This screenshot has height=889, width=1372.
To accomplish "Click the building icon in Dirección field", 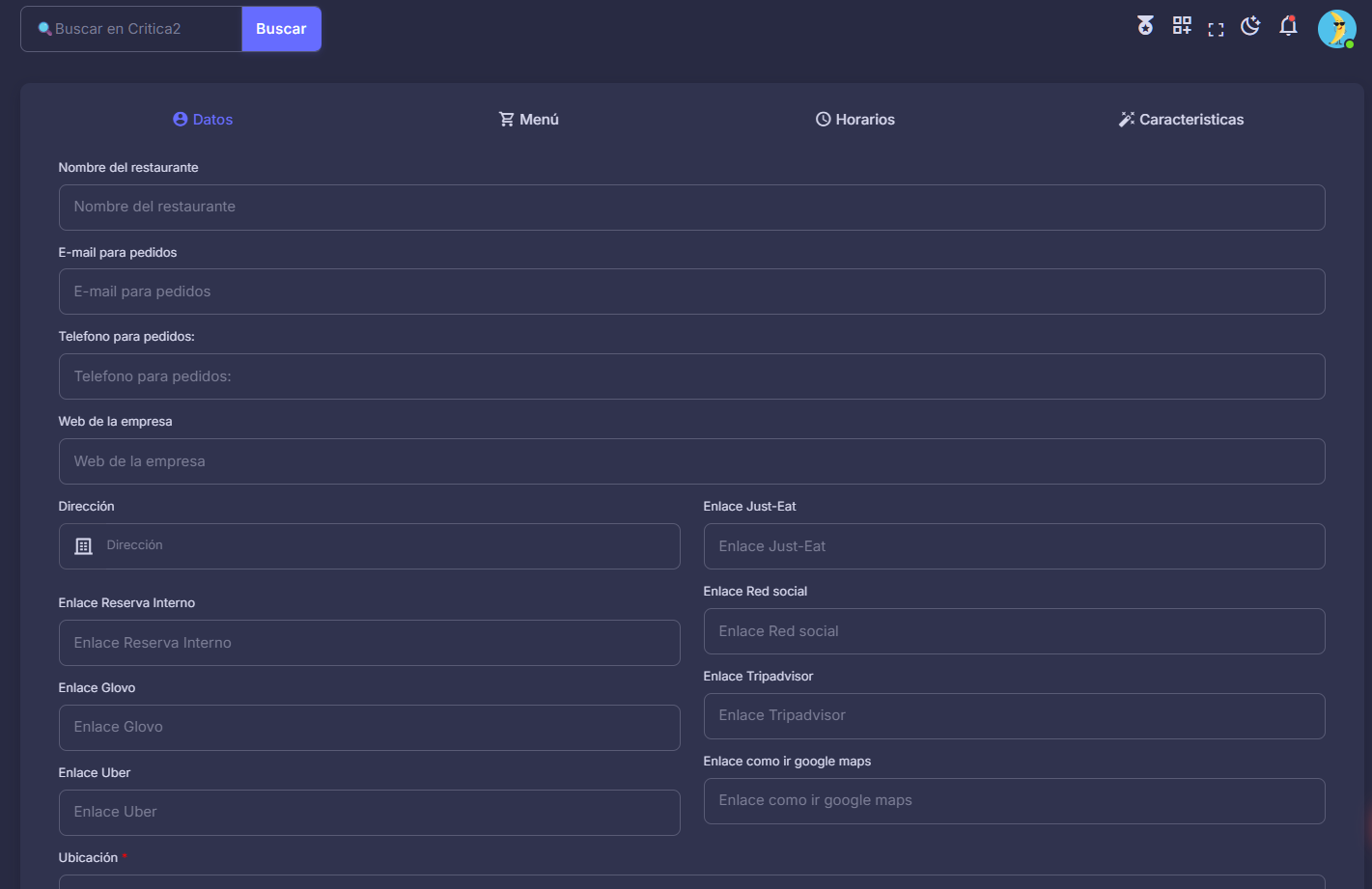I will pyautogui.click(x=84, y=546).
